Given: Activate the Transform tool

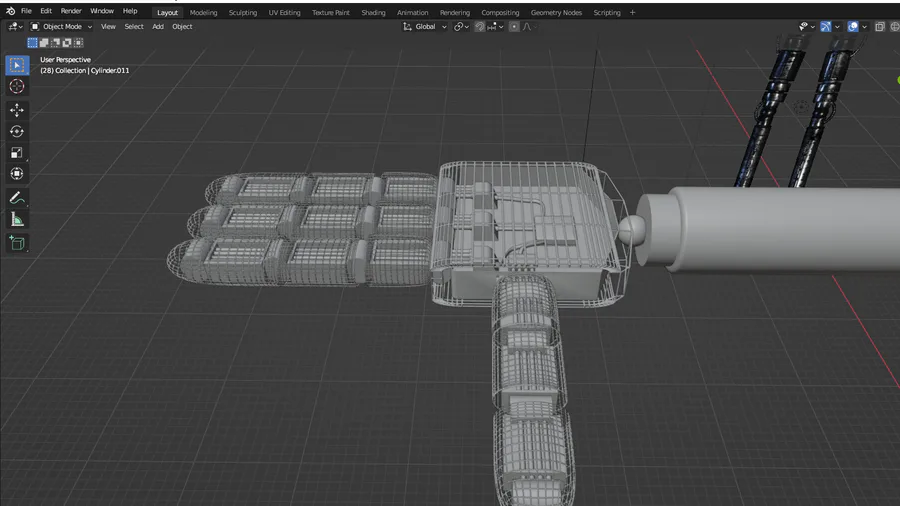Looking at the screenshot, I should point(17,174).
